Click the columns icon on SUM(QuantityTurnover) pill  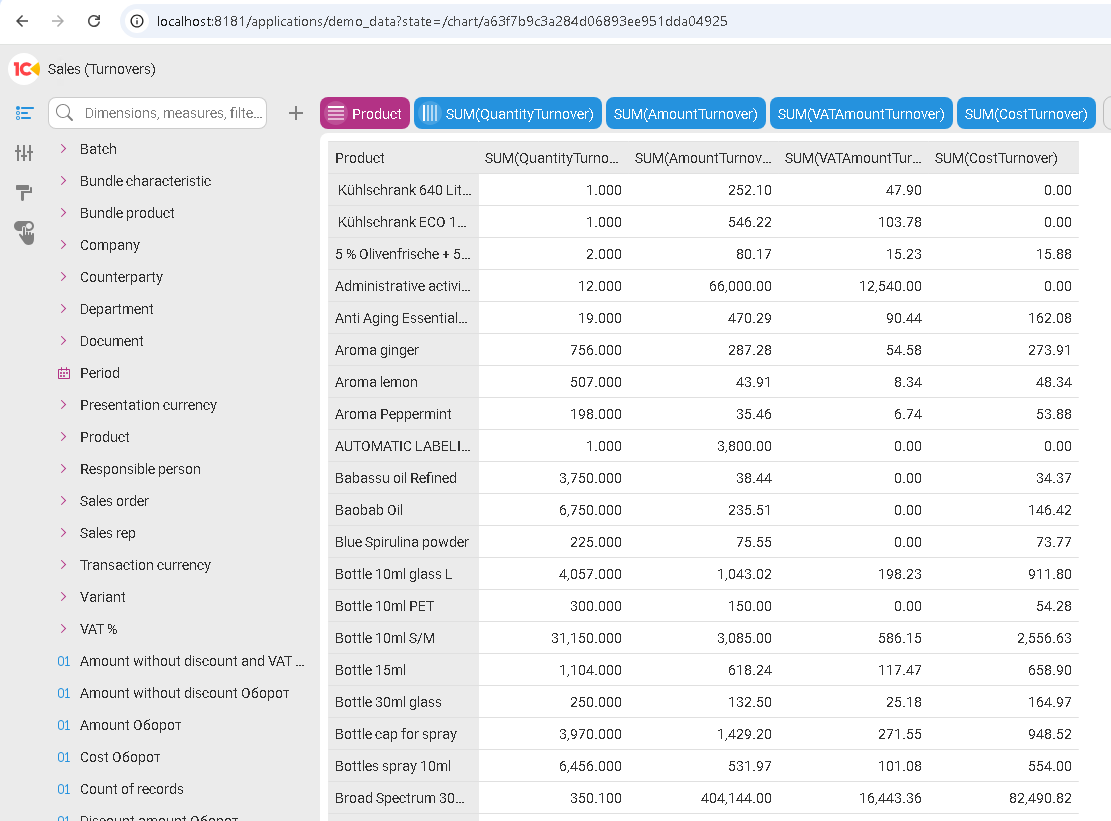coord(430,114)
